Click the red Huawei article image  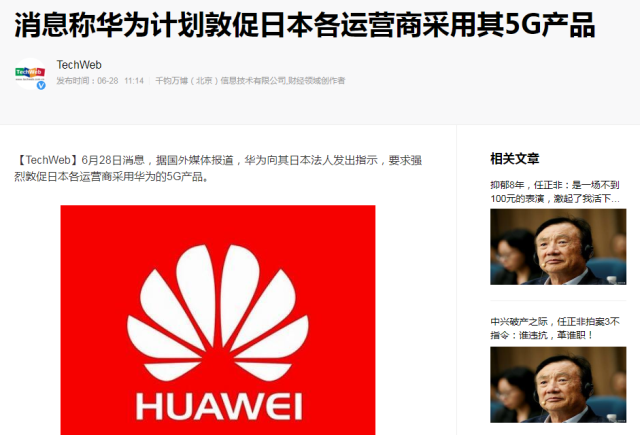pos(218,320)
